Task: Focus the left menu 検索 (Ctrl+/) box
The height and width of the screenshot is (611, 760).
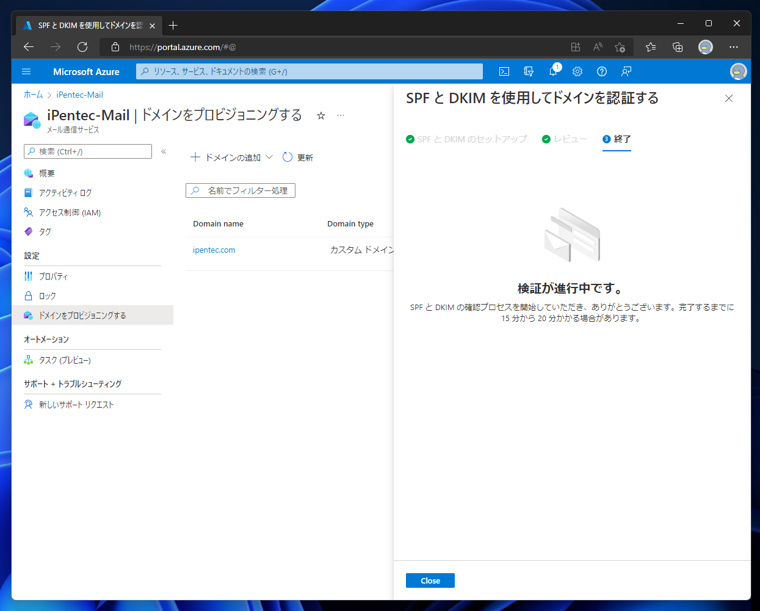Action: (88, 151)
